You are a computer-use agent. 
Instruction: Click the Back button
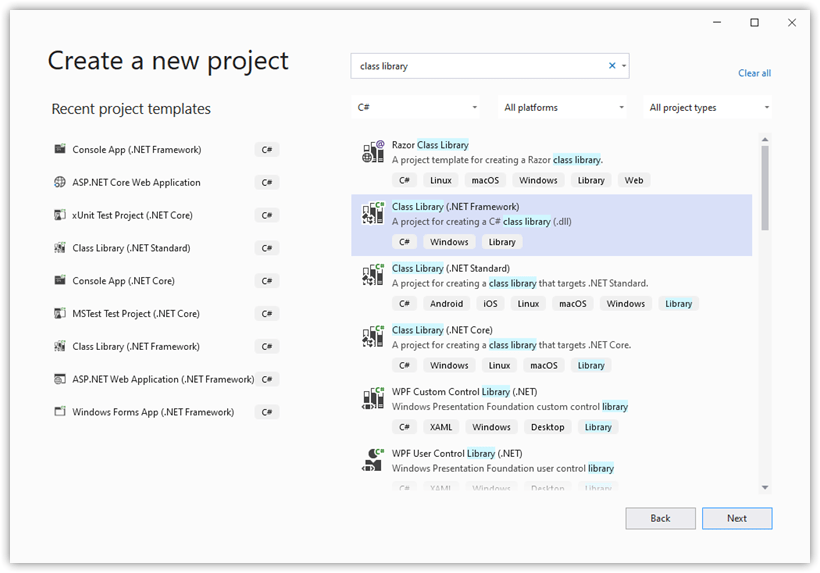click(x=660, y=518)
